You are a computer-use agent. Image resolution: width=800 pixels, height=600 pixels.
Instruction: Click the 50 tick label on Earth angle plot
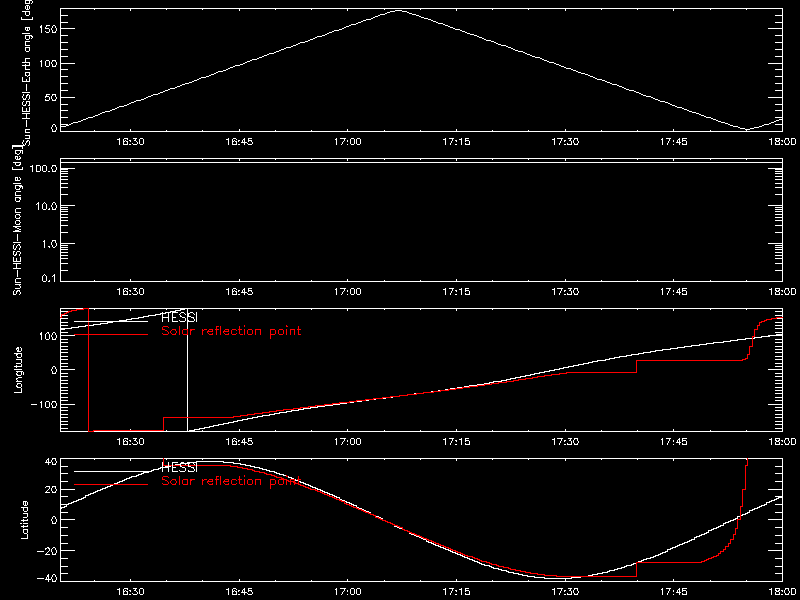tap(49, 97)
